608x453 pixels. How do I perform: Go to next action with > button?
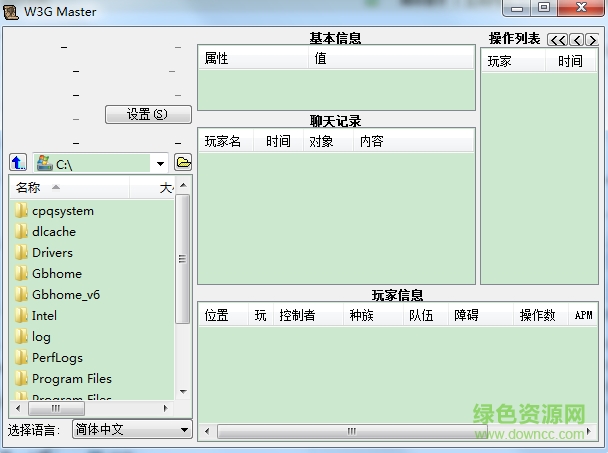tap(592, 40)
